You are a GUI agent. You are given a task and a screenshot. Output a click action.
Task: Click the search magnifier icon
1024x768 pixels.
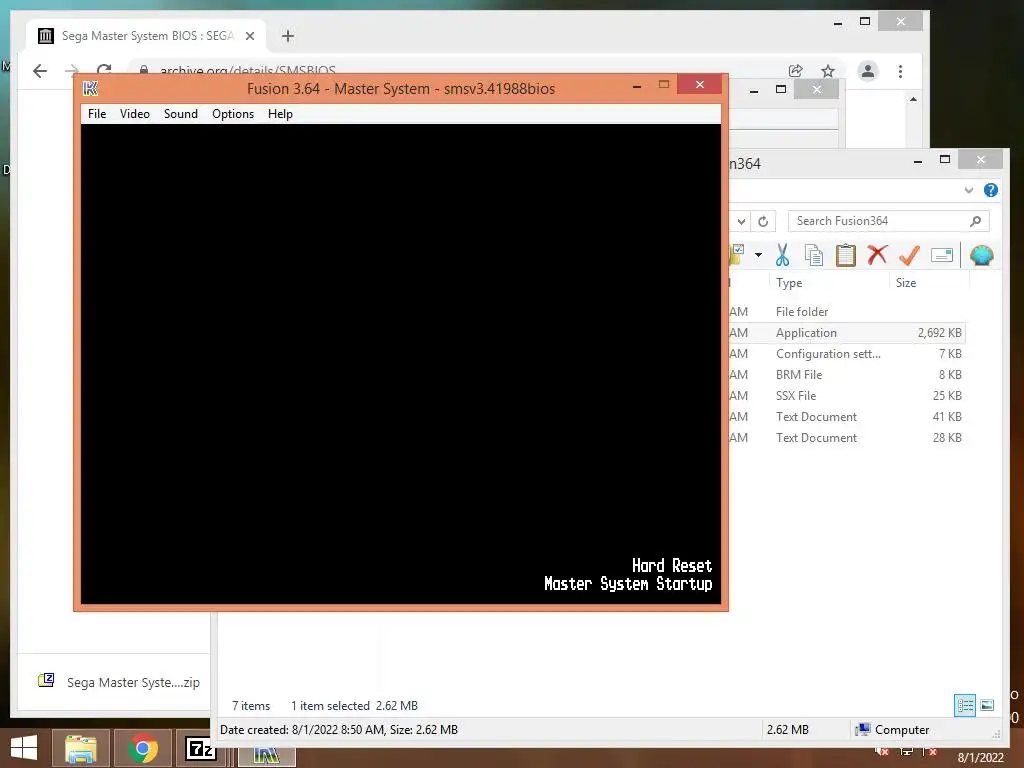tap(976, 221)
